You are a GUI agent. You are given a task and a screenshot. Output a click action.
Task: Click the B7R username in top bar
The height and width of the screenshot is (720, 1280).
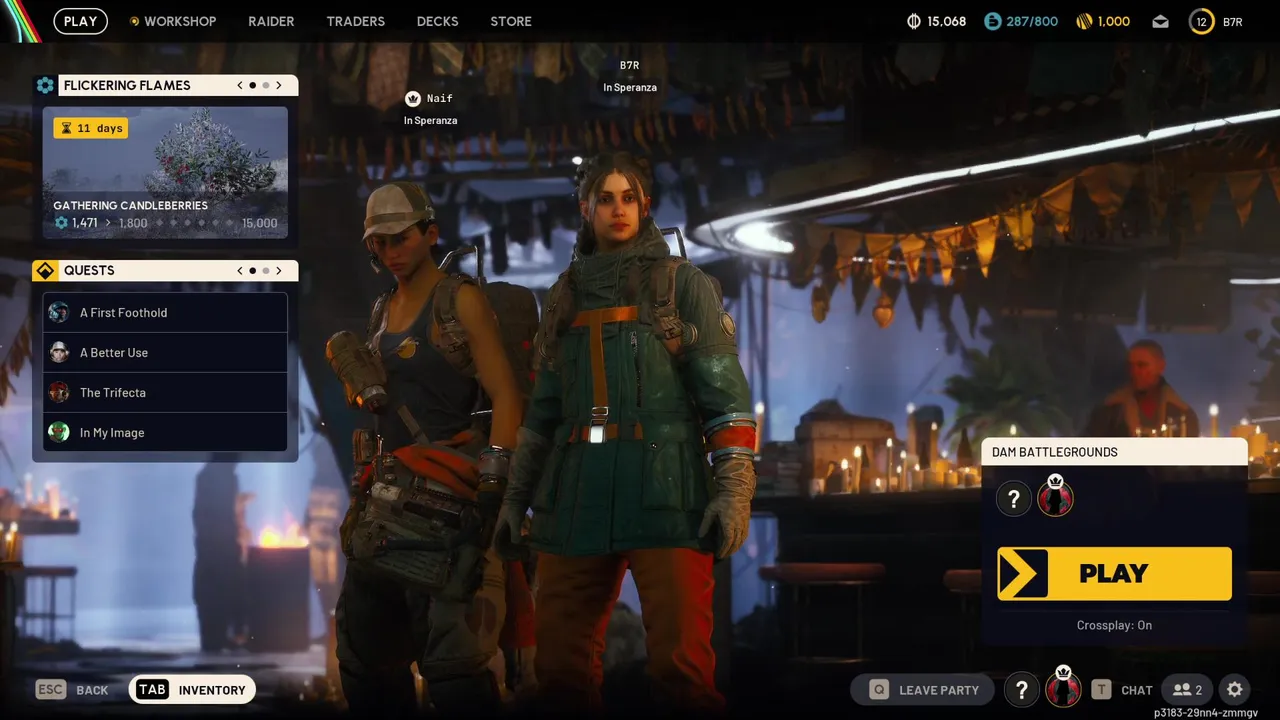click(x=1232, y=21)
